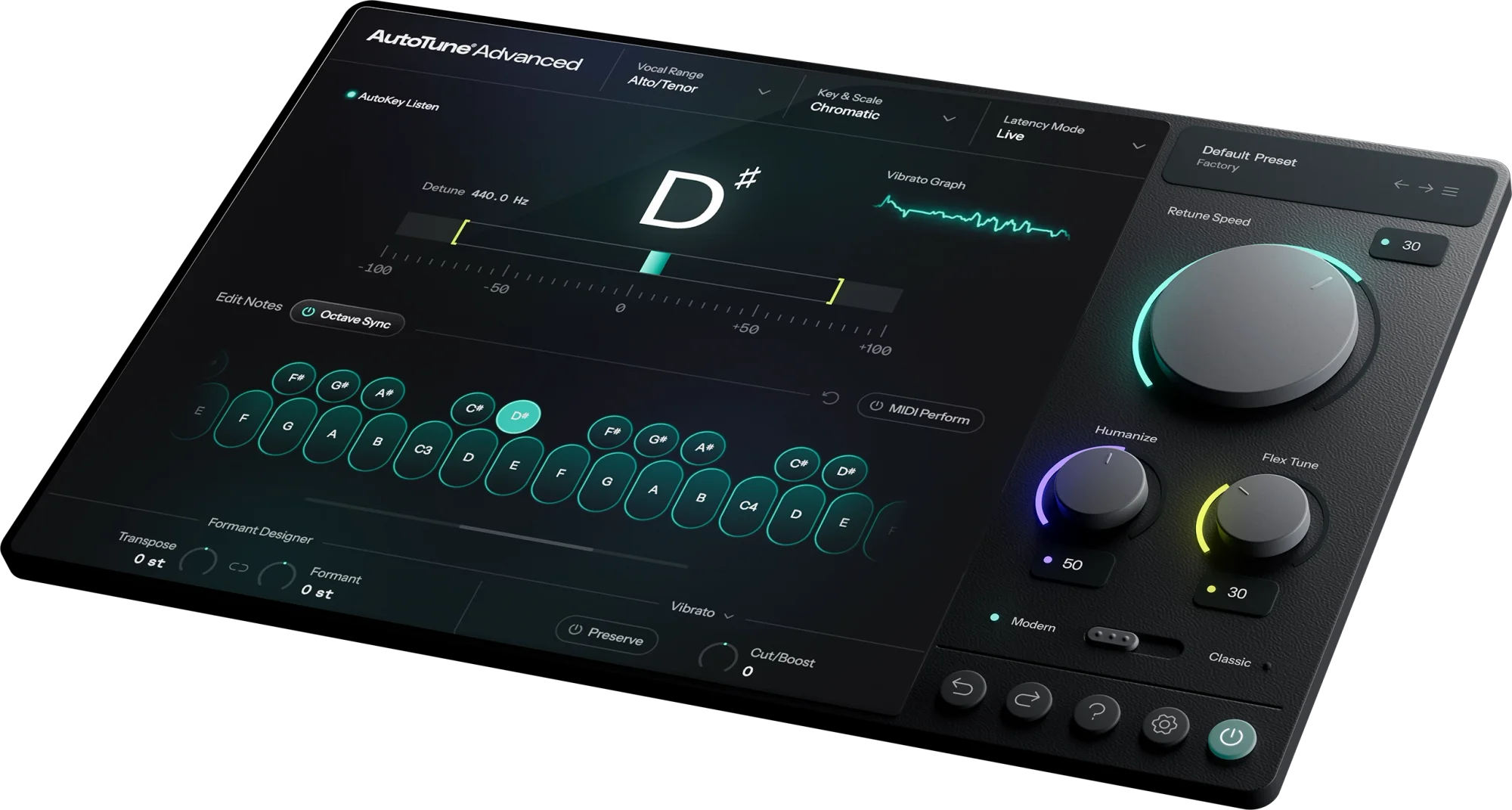Click the C# key left of highlighted D#
Viewport: 1512px width, 810px height.
click(474, 408)
